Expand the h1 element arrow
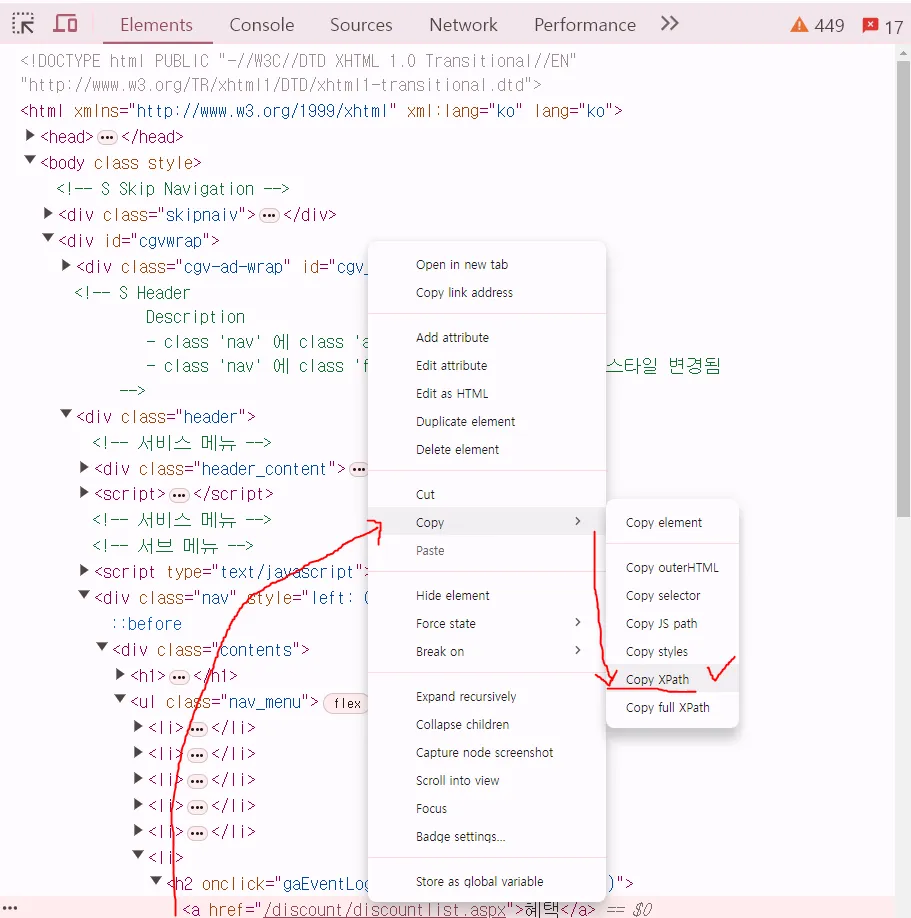Viewport: 911px width, 918px height. tap(121, 674)
